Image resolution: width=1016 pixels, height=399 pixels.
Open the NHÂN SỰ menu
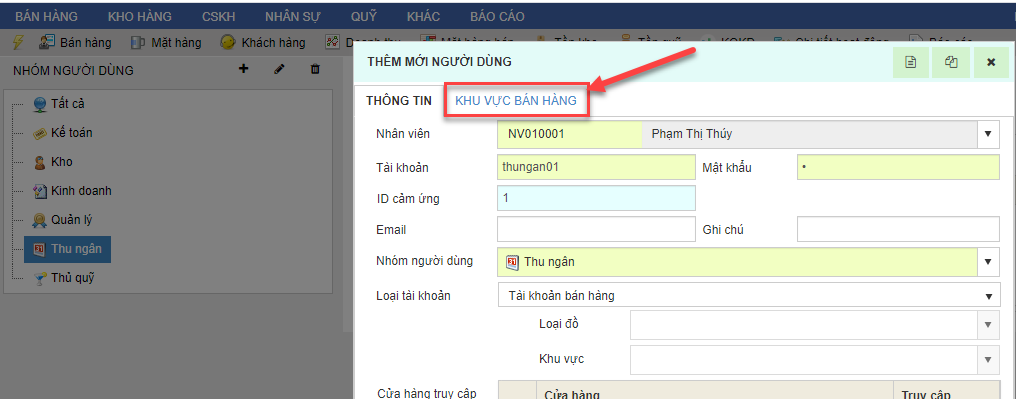click(293, 16)
